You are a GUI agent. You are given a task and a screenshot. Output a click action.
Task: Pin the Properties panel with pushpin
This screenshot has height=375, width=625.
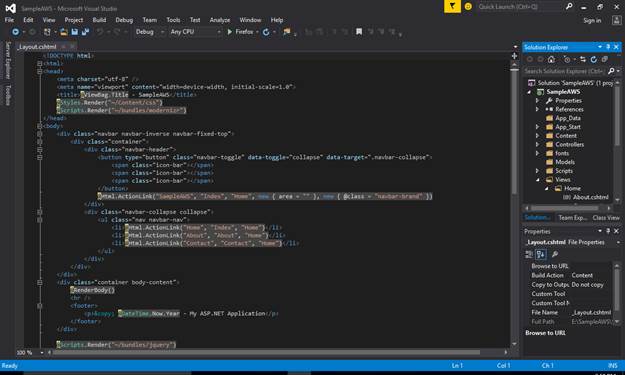pyautogui.click(x=608, y=231)
